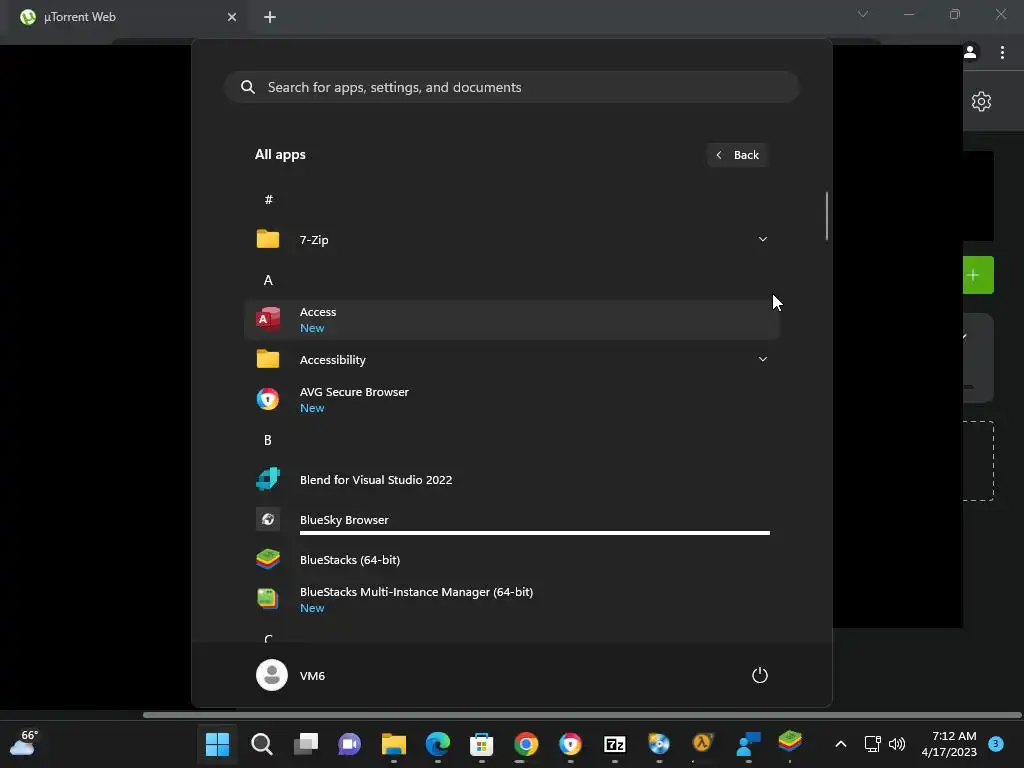Open a new browser tab
The height and width of the screenshot is (768, 1024).
tap(270, 17)
